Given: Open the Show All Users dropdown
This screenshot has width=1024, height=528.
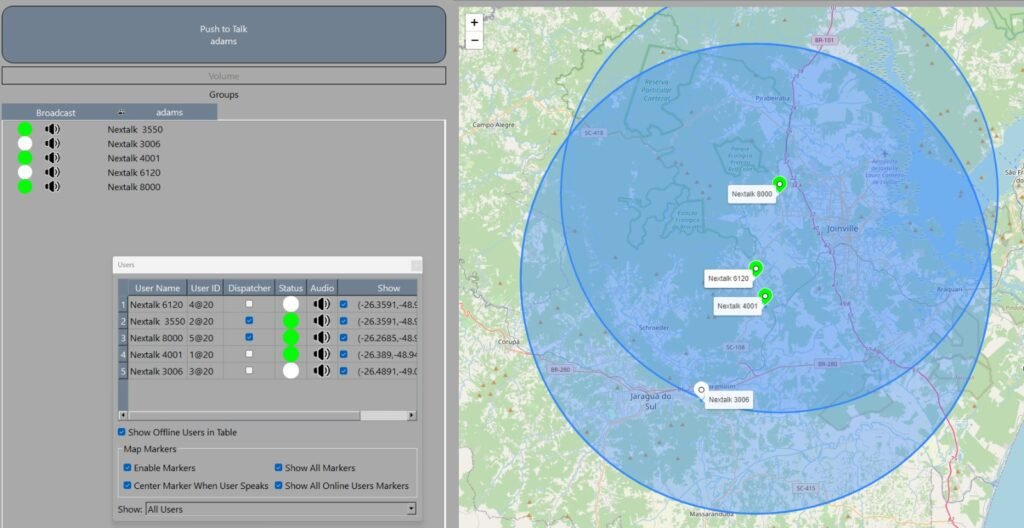Looking at the screenshot, I should pos(280,509).
